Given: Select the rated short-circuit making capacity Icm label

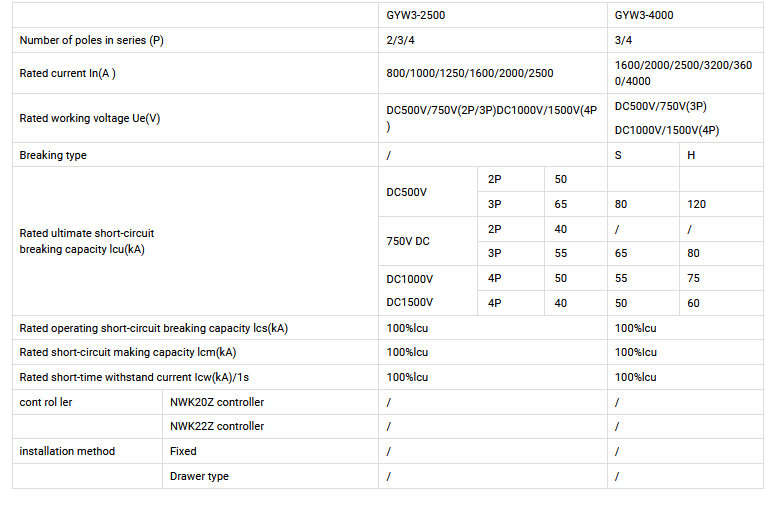Looking at the screenshot, I should pyautogui.click(x=128, y=352).
